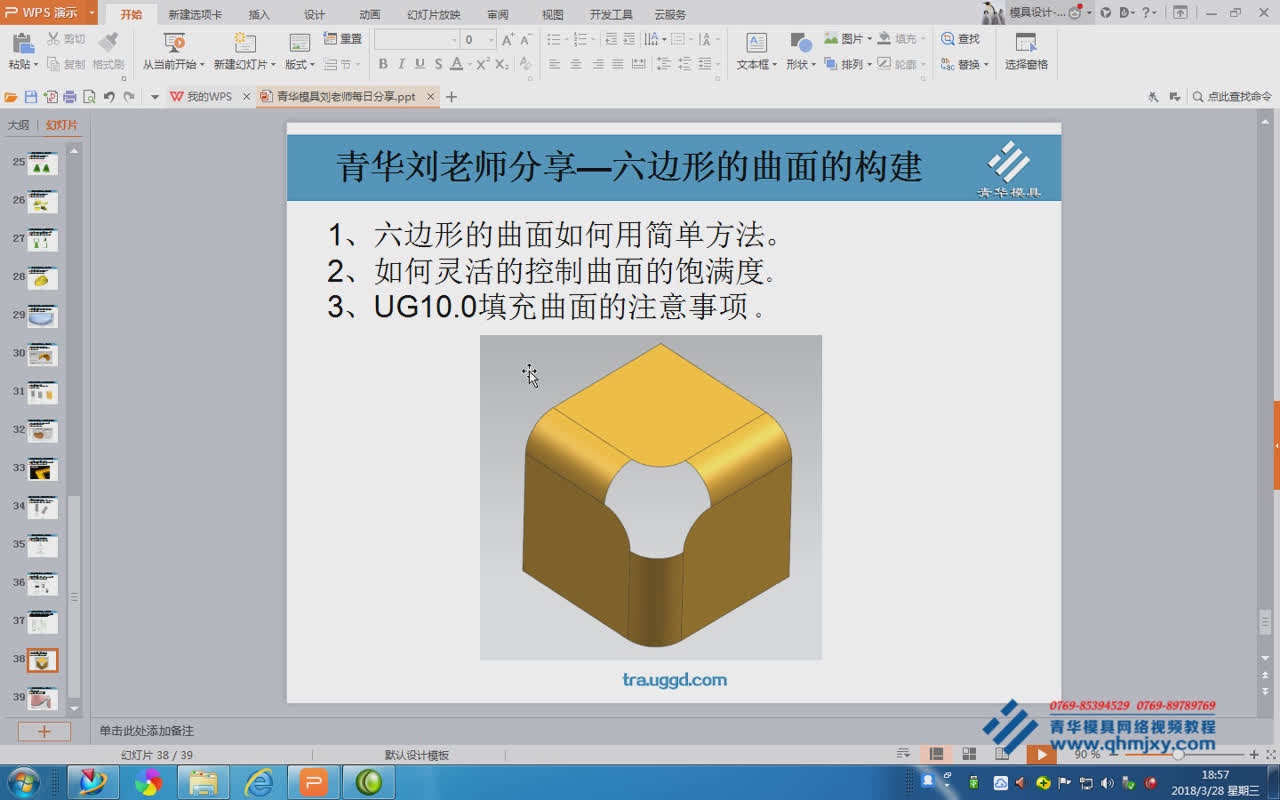Click the Paste (粘贴) icon

point(22,43)
